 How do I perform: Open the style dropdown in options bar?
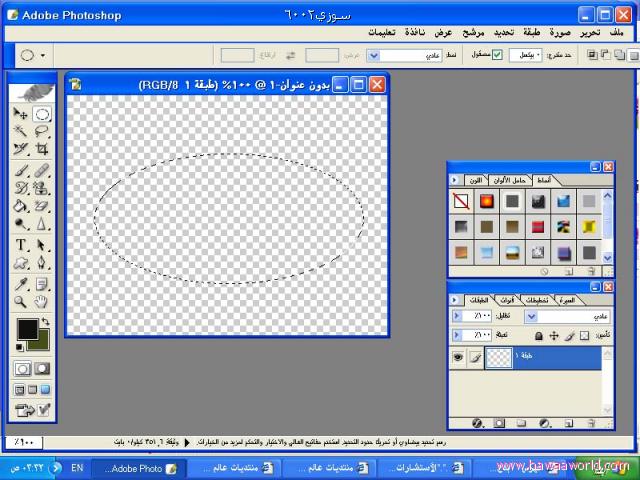click(x=373, y=56)
